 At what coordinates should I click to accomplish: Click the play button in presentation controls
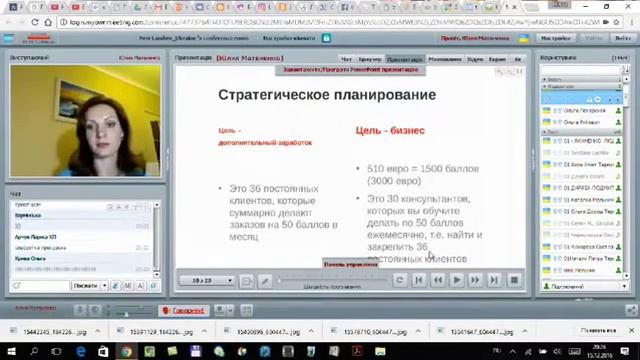pos(457,280)
